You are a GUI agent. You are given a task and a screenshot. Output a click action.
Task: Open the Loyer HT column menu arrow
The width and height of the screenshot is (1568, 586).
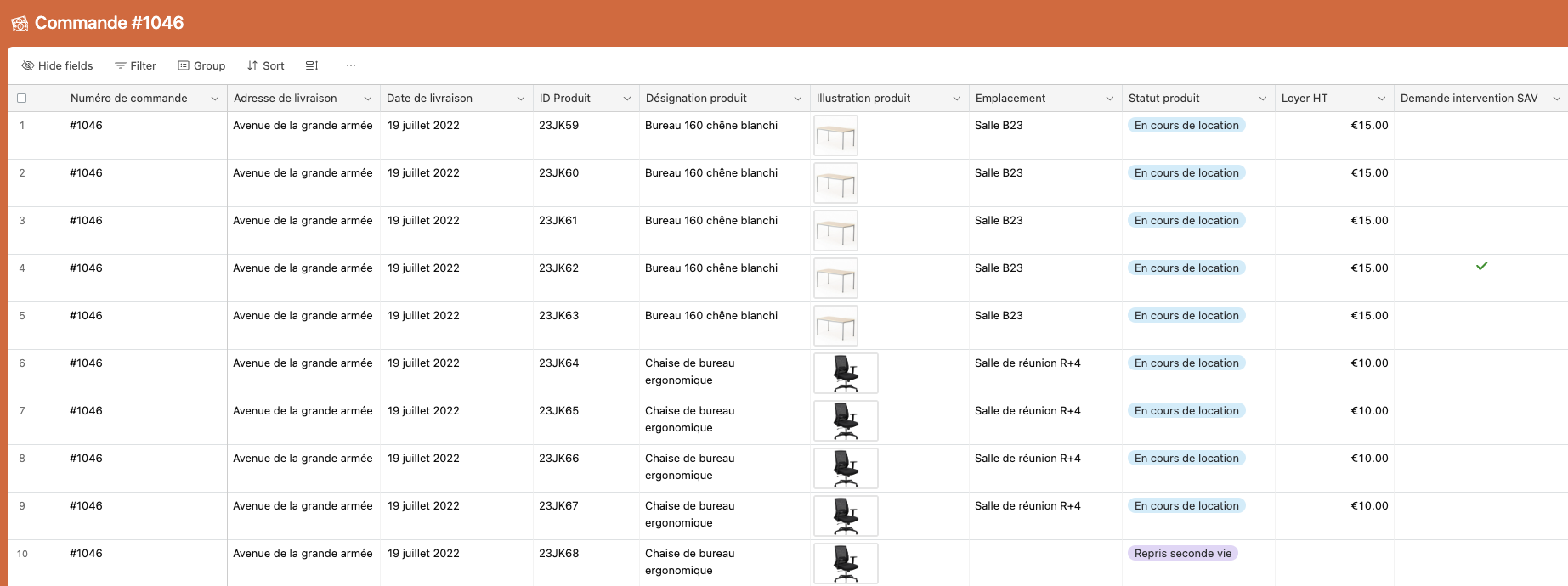click(1382, 99)
